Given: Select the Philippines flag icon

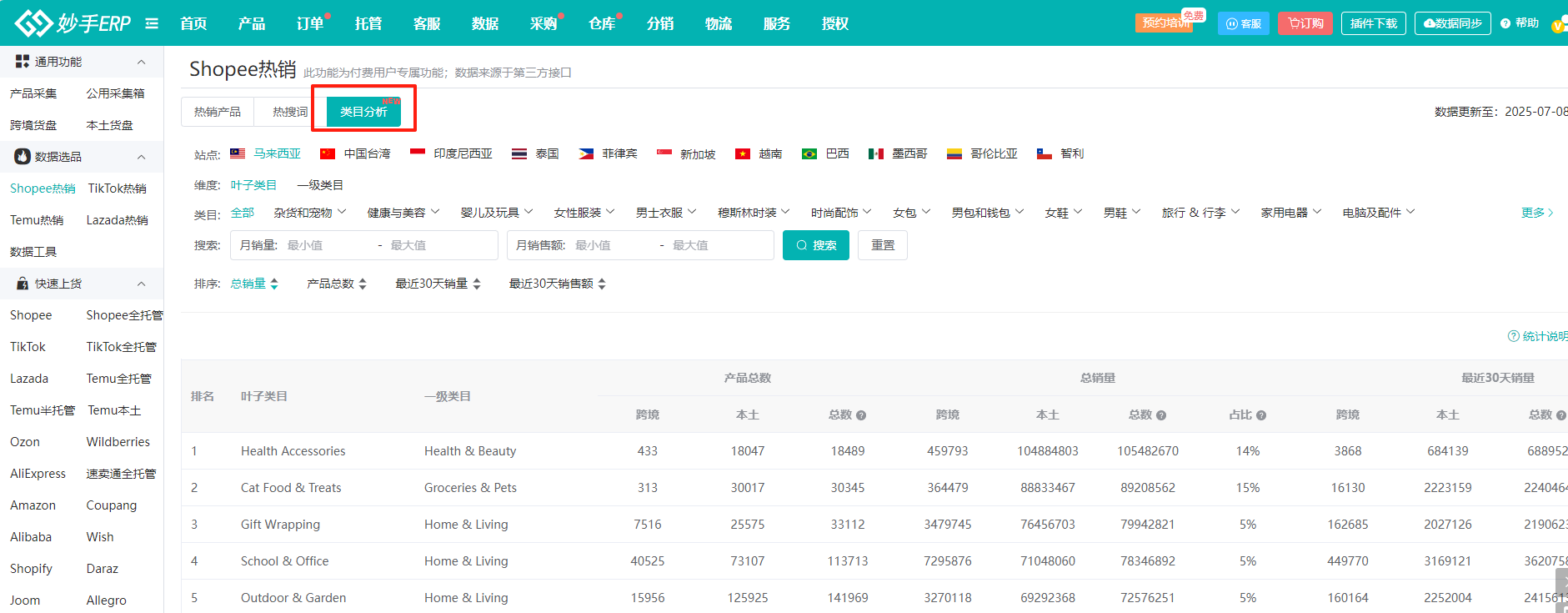Looking at the screenshot, I should 586,153.
